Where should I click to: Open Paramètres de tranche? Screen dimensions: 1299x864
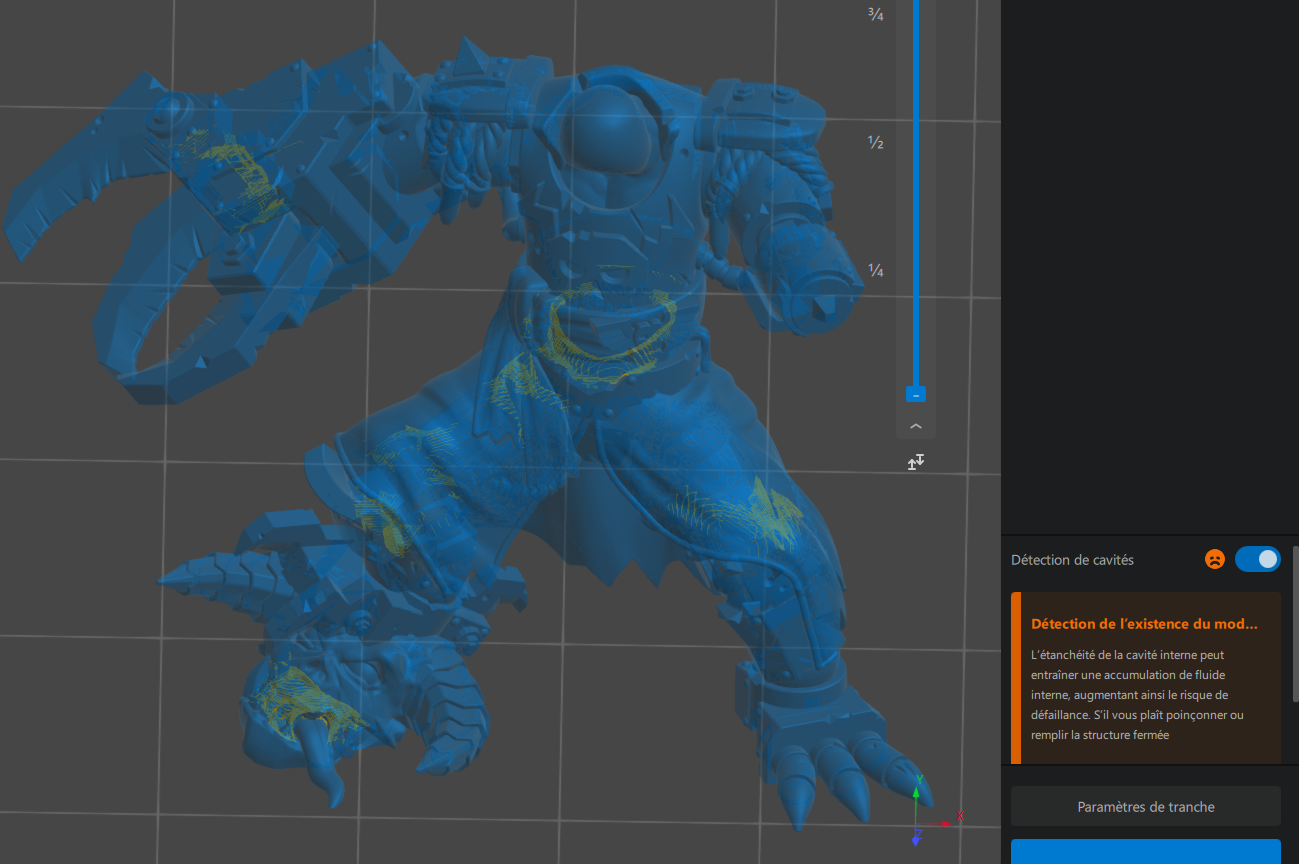coord(1146,807)
